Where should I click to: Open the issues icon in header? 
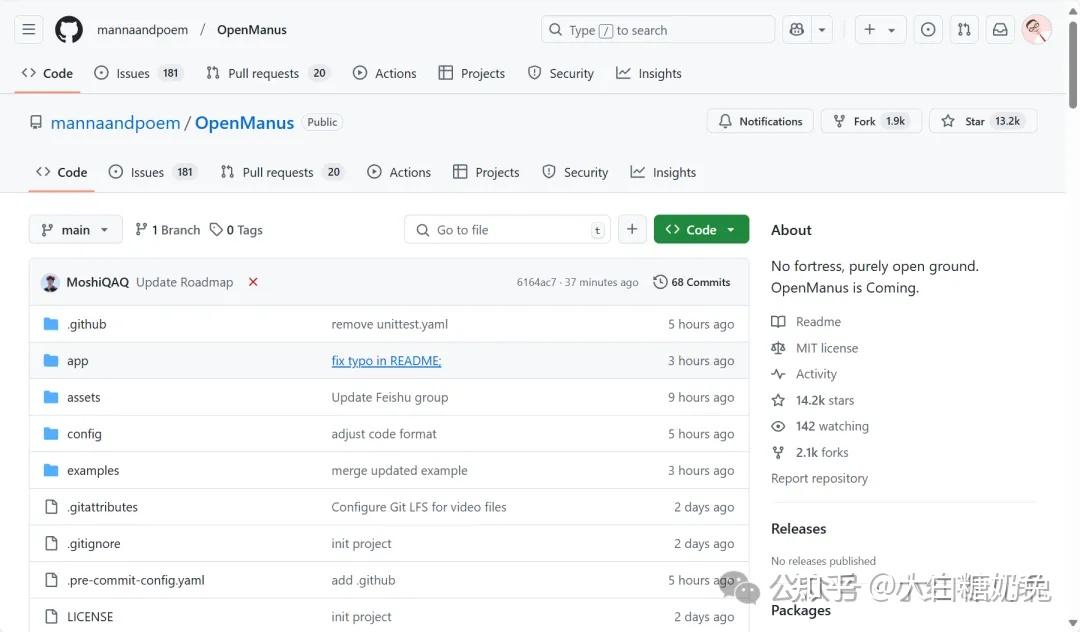point(928,30)
